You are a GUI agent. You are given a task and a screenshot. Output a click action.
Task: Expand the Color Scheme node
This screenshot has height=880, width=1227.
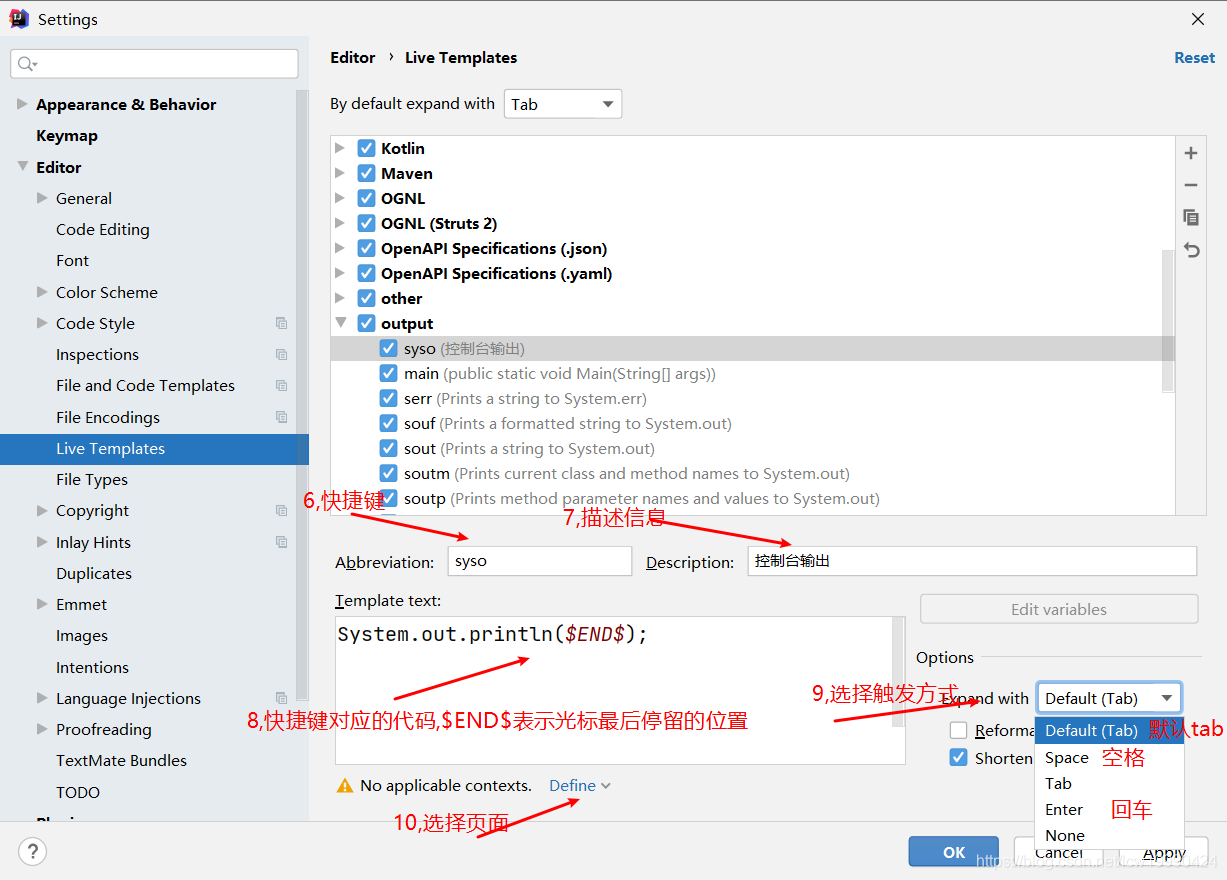tap(42, 292)
